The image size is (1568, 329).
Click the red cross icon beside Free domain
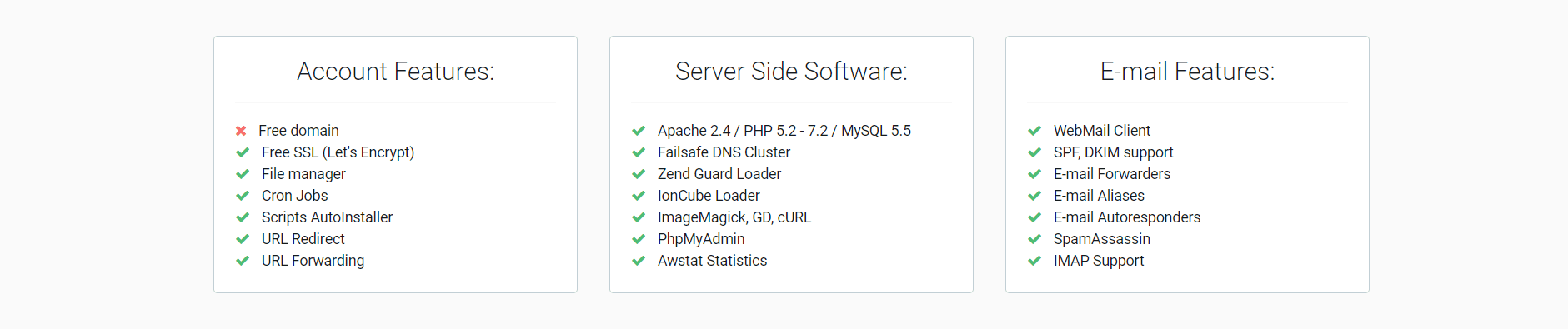pyautogui.click(x=241, y=131)
